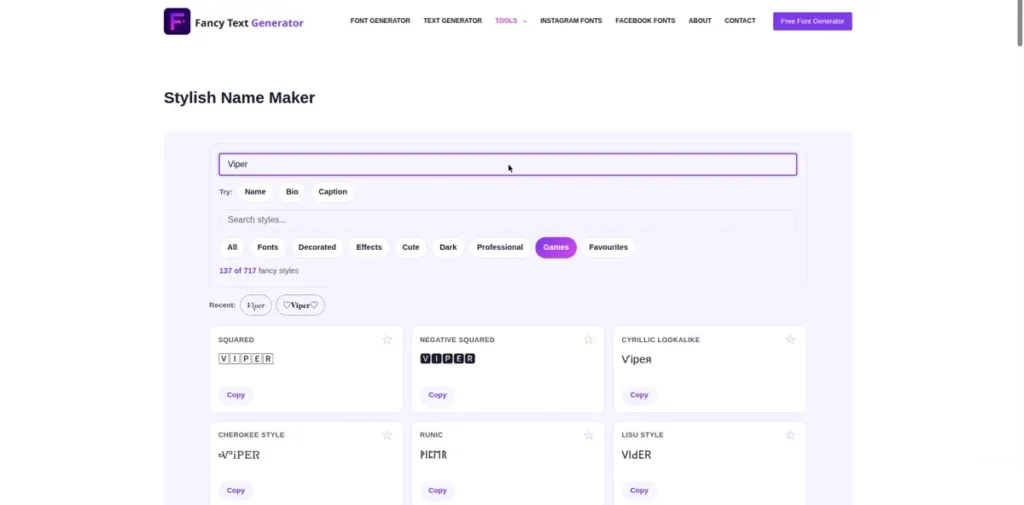Filter styles by Decorated
This screenshot has height=505, width=1024.
[x=317, y=248]
